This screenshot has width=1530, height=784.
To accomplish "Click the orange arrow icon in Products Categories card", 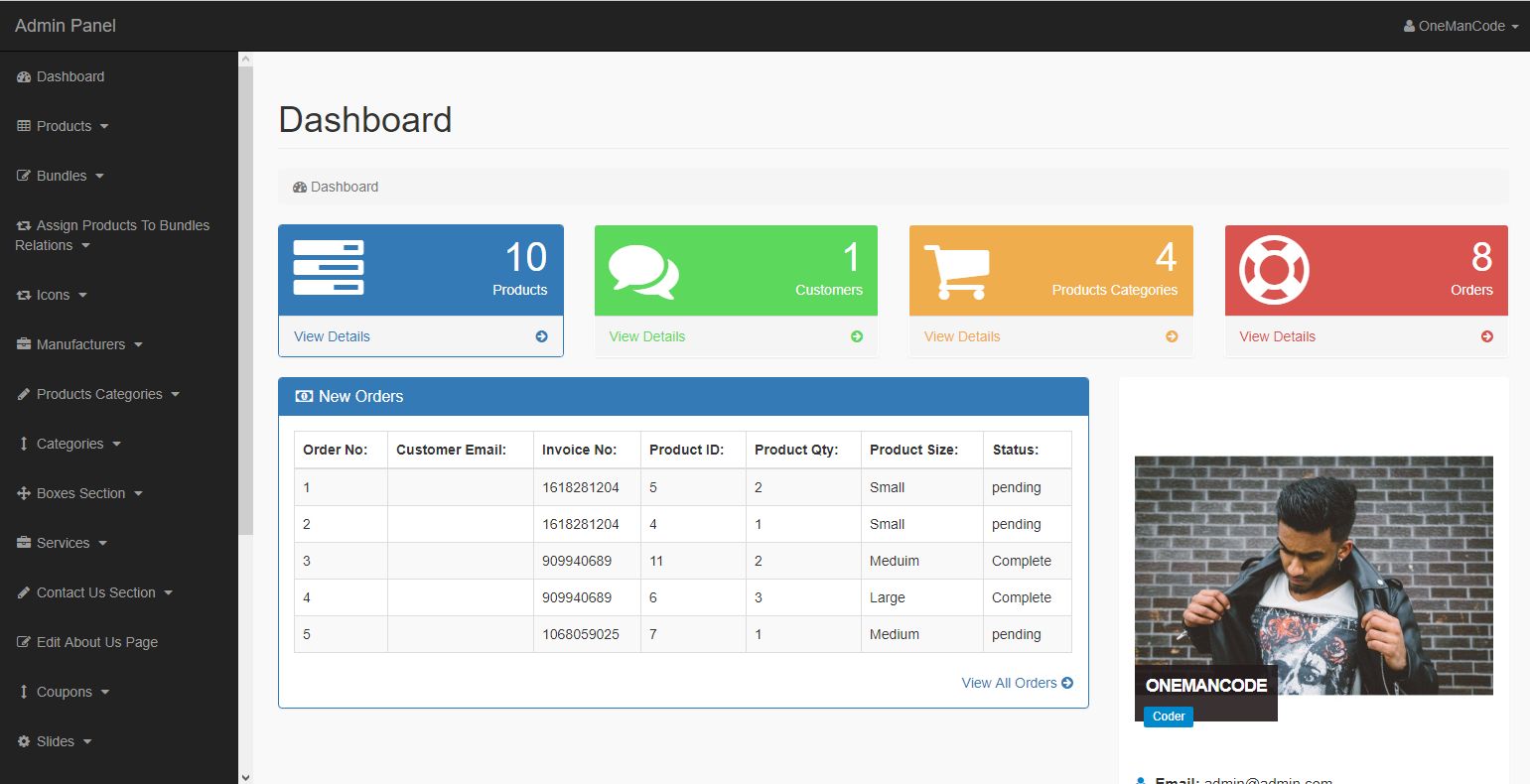I will point(1172,336).
